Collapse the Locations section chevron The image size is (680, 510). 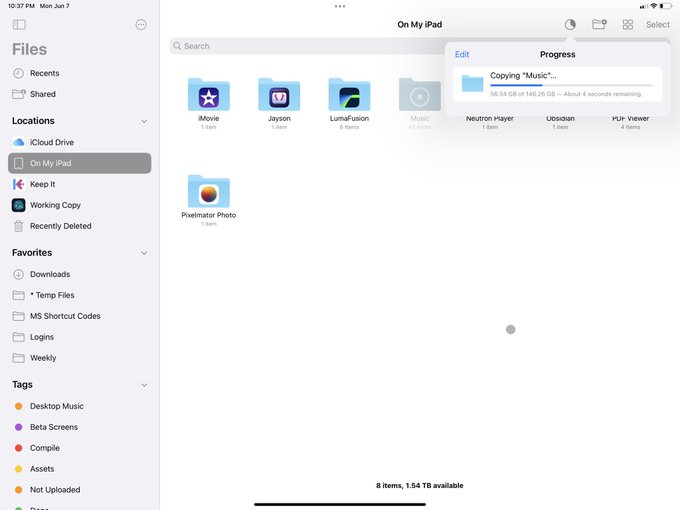[x=144, y=121]
